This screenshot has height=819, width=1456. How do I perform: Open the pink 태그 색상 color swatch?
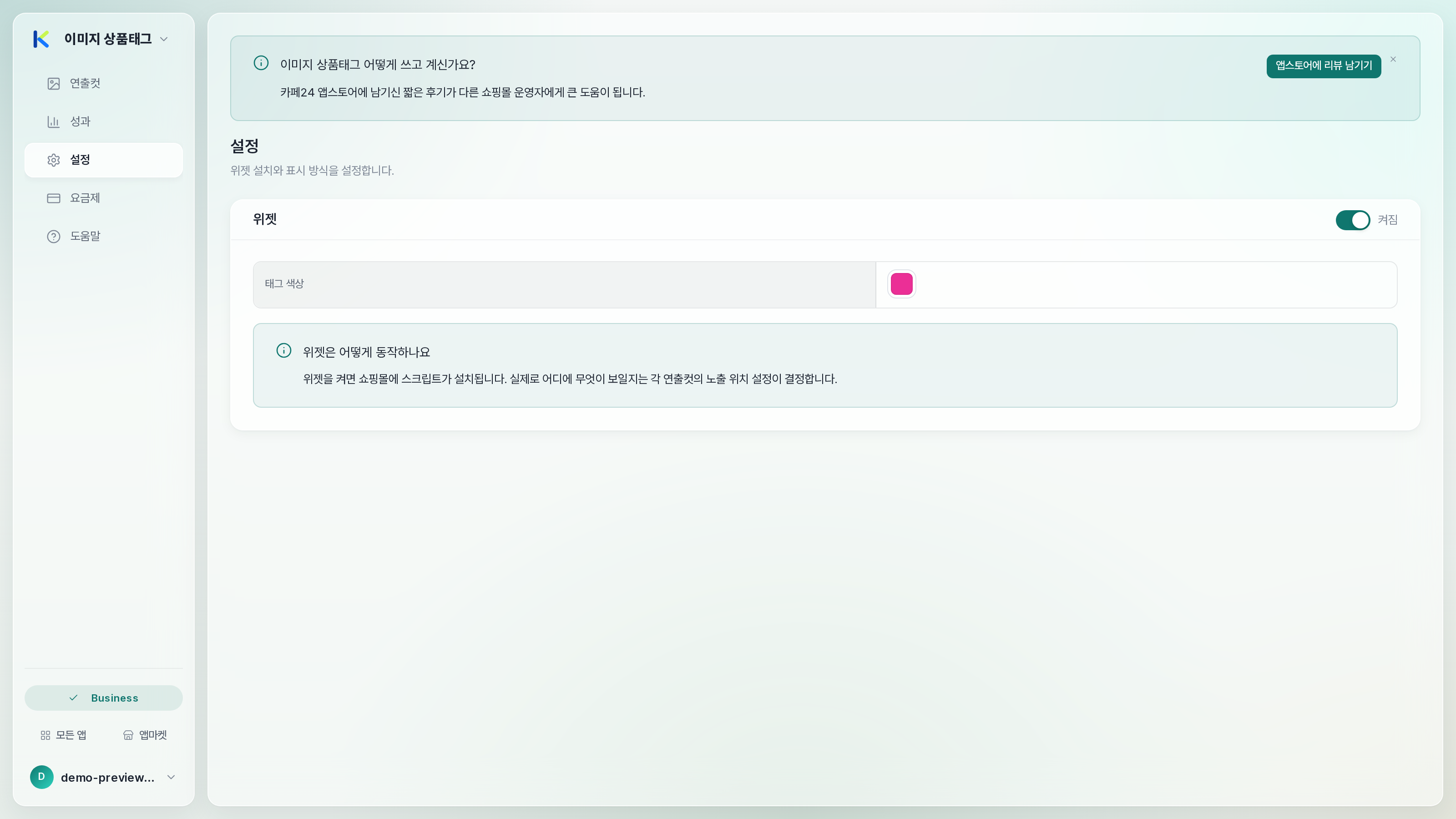point(901,284)
